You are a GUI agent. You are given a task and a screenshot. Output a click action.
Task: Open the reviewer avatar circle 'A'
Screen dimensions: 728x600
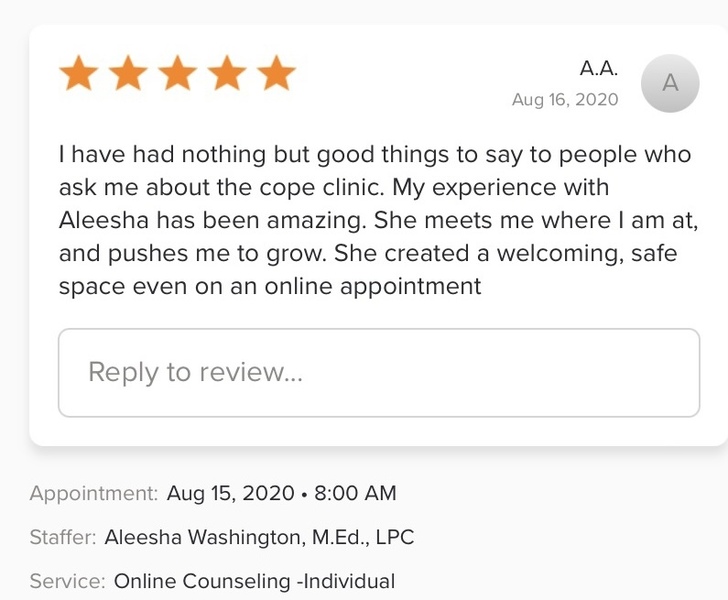click(x=669, y=84)
